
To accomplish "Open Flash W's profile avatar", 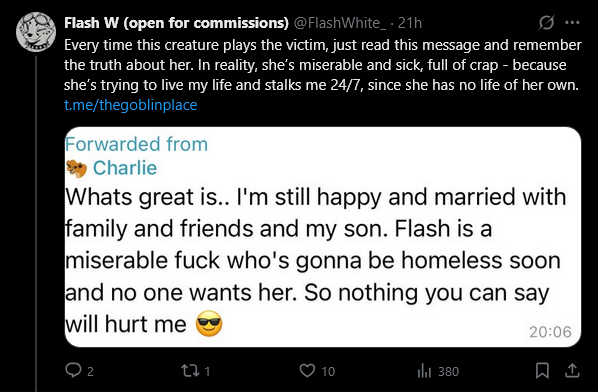I will pos(36,32).
